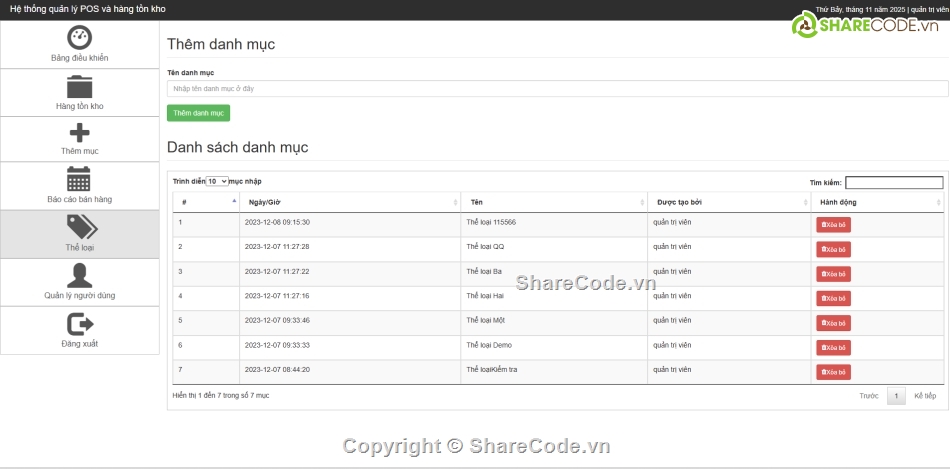Viewport: 950px width, 469px height.
Task: Delete category Thể loại Hai with Xóa bỏ
Action: 833,299
